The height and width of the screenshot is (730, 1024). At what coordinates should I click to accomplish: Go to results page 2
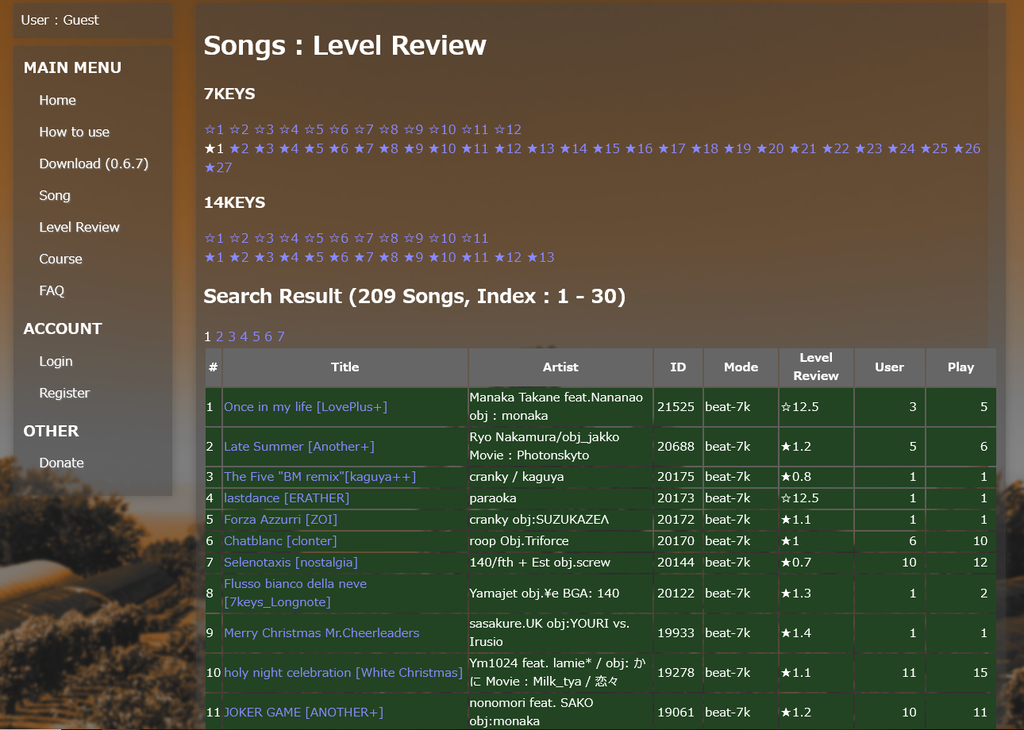219,336
